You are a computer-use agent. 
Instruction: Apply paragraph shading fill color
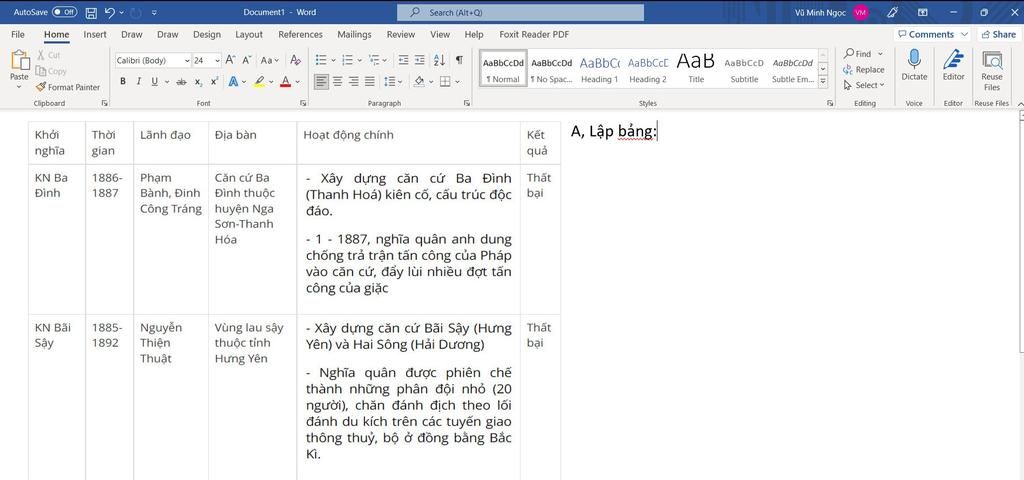(419, 82)
